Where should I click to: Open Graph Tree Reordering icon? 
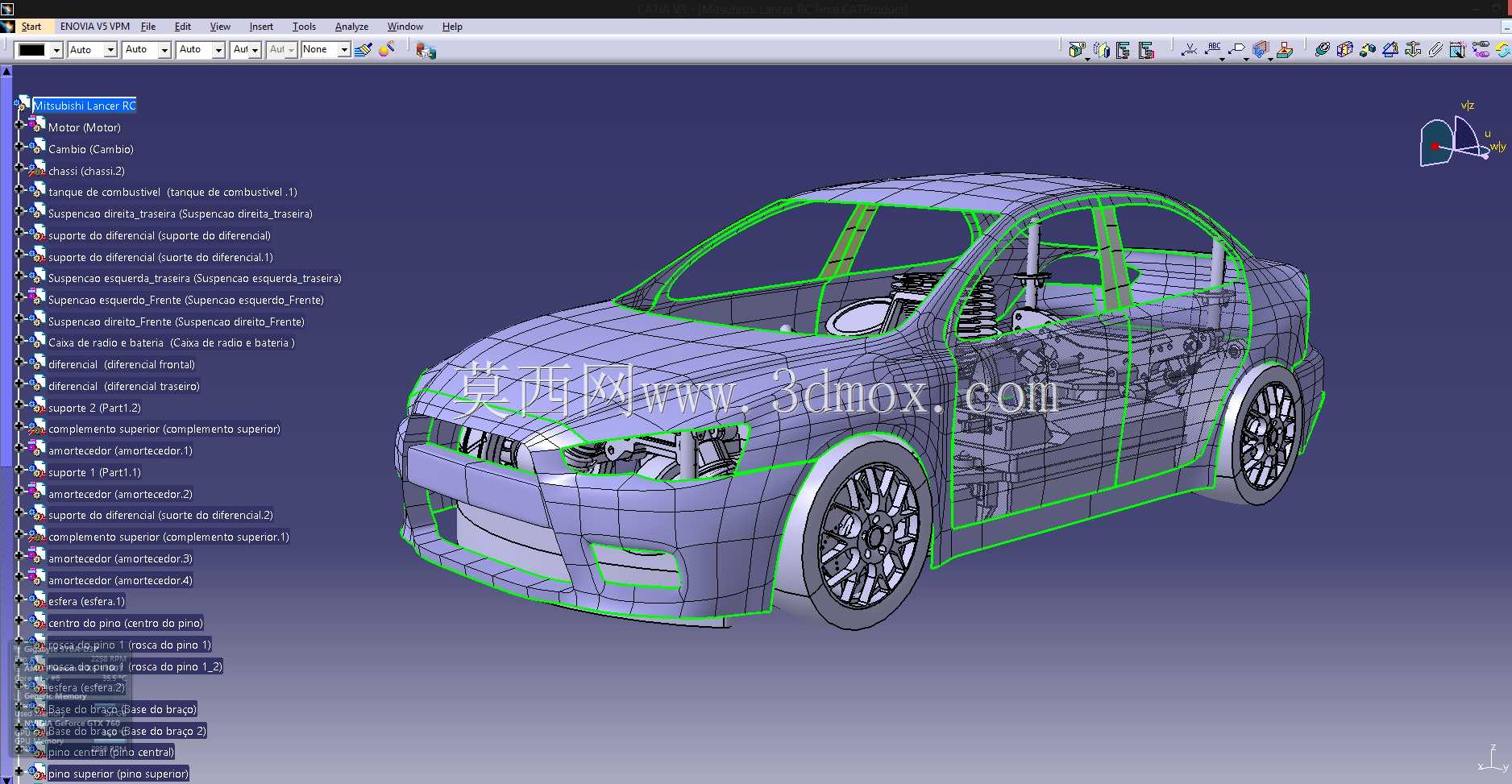(1123, 50)
